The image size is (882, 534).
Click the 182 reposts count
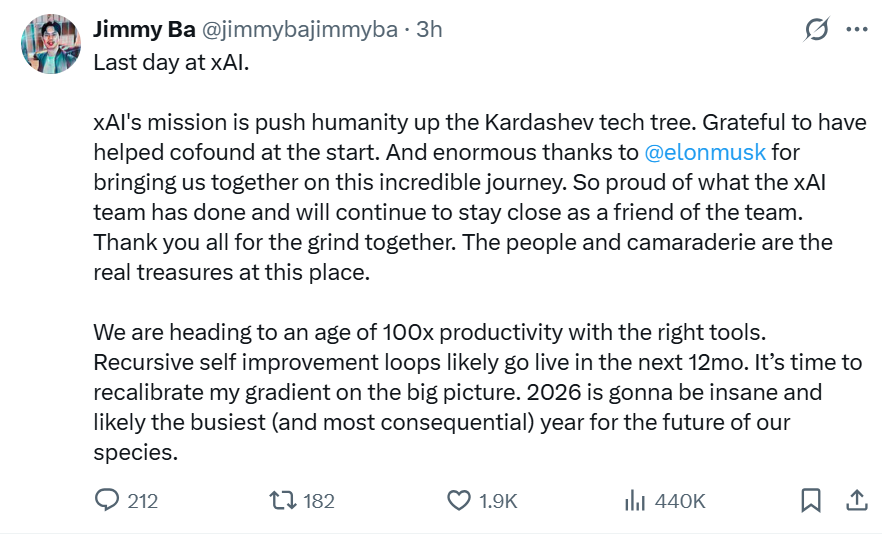point(319,501)
